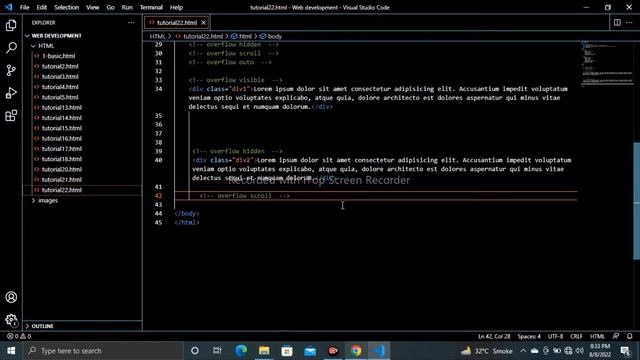
Task: Open tutorial17.html file
Action: [62, 149]
